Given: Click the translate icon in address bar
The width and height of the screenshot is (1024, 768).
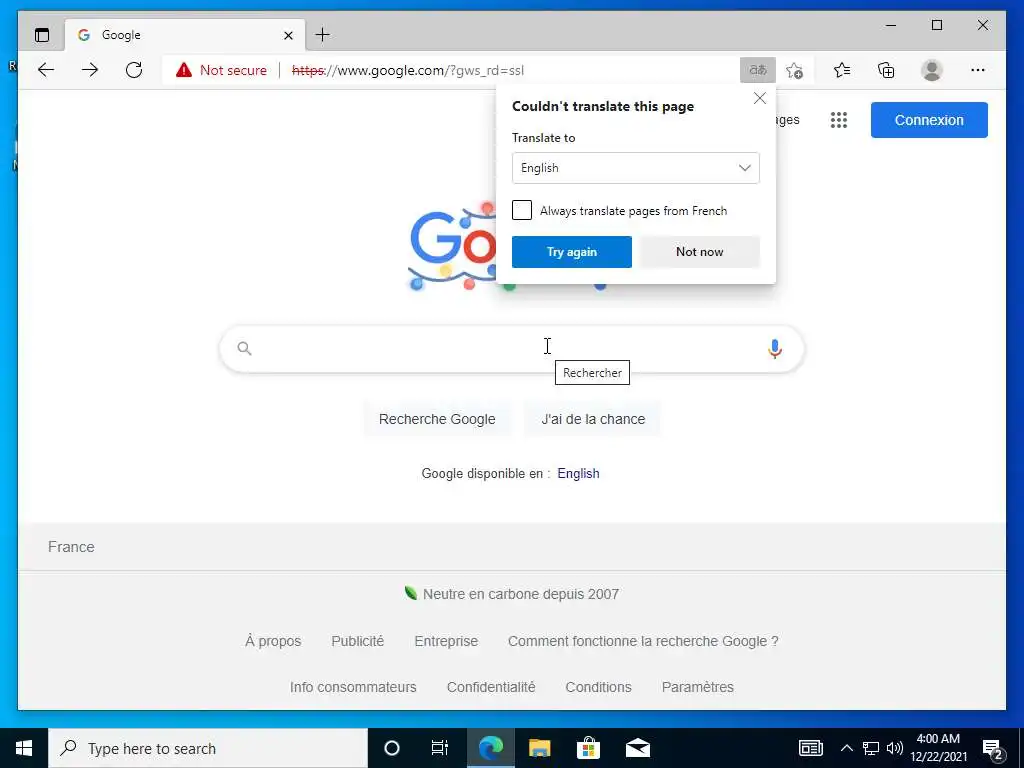Looking at the screenshot, I should coord(758,70).
